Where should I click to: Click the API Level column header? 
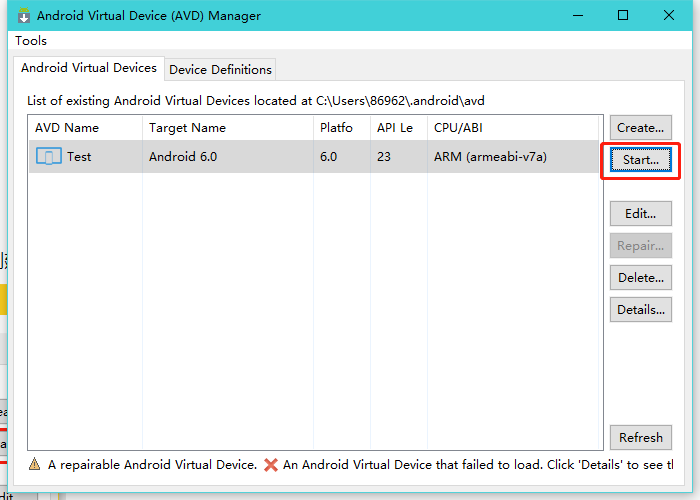395,128
